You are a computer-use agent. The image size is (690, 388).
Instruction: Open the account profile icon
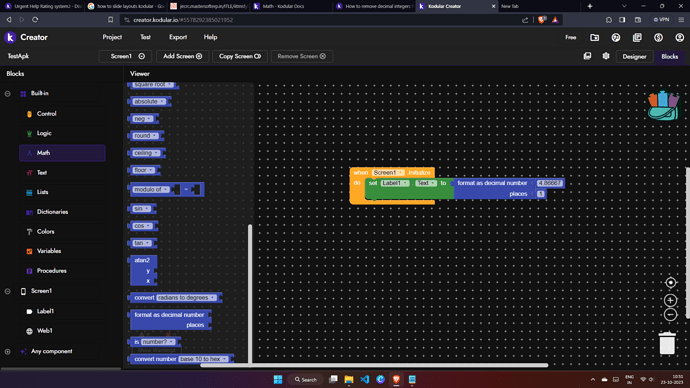click(679, 37)
